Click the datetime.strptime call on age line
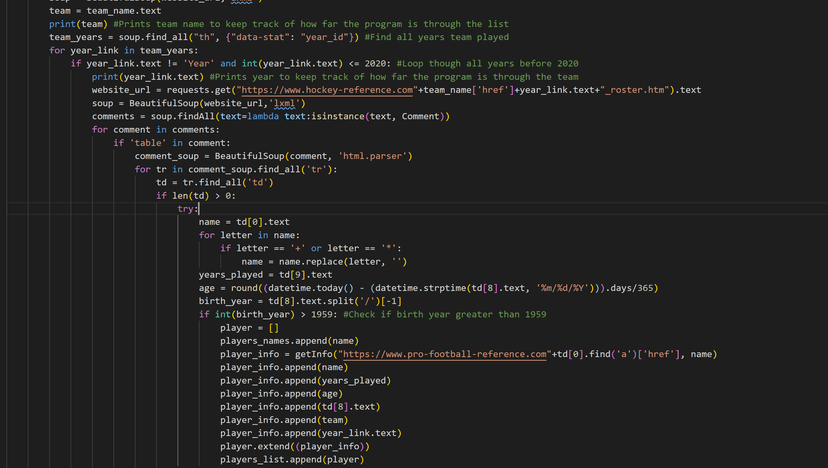The image size is (828, 468). 484,288
